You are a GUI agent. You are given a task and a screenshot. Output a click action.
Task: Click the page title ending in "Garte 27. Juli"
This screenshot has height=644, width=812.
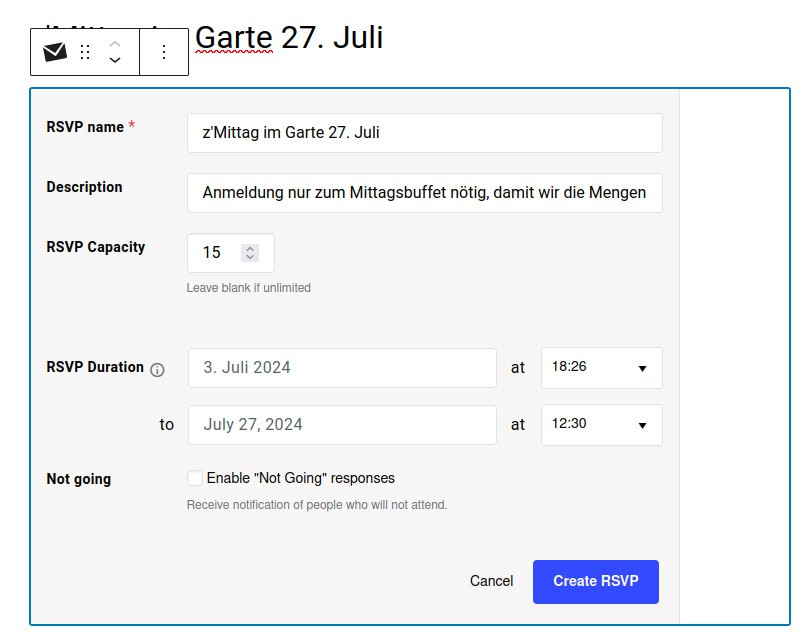click(x=288, y=37)
